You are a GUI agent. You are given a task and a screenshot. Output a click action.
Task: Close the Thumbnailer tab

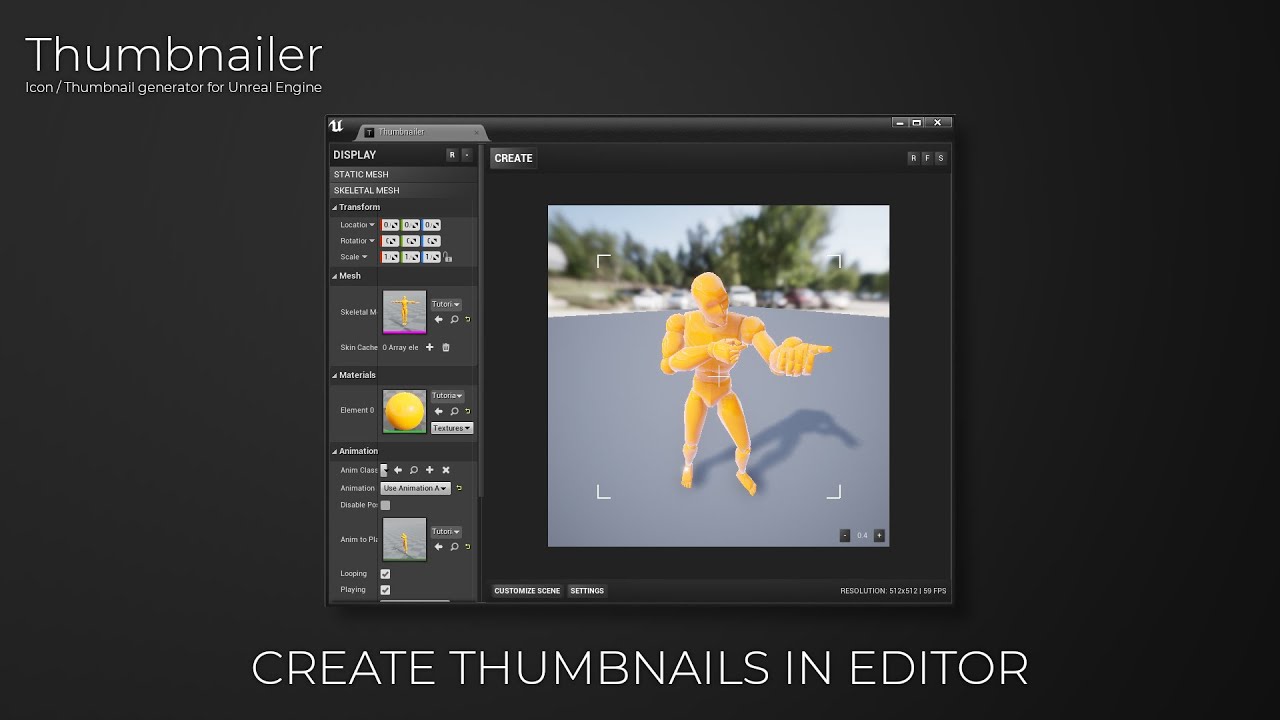click(x=478, y=132)
